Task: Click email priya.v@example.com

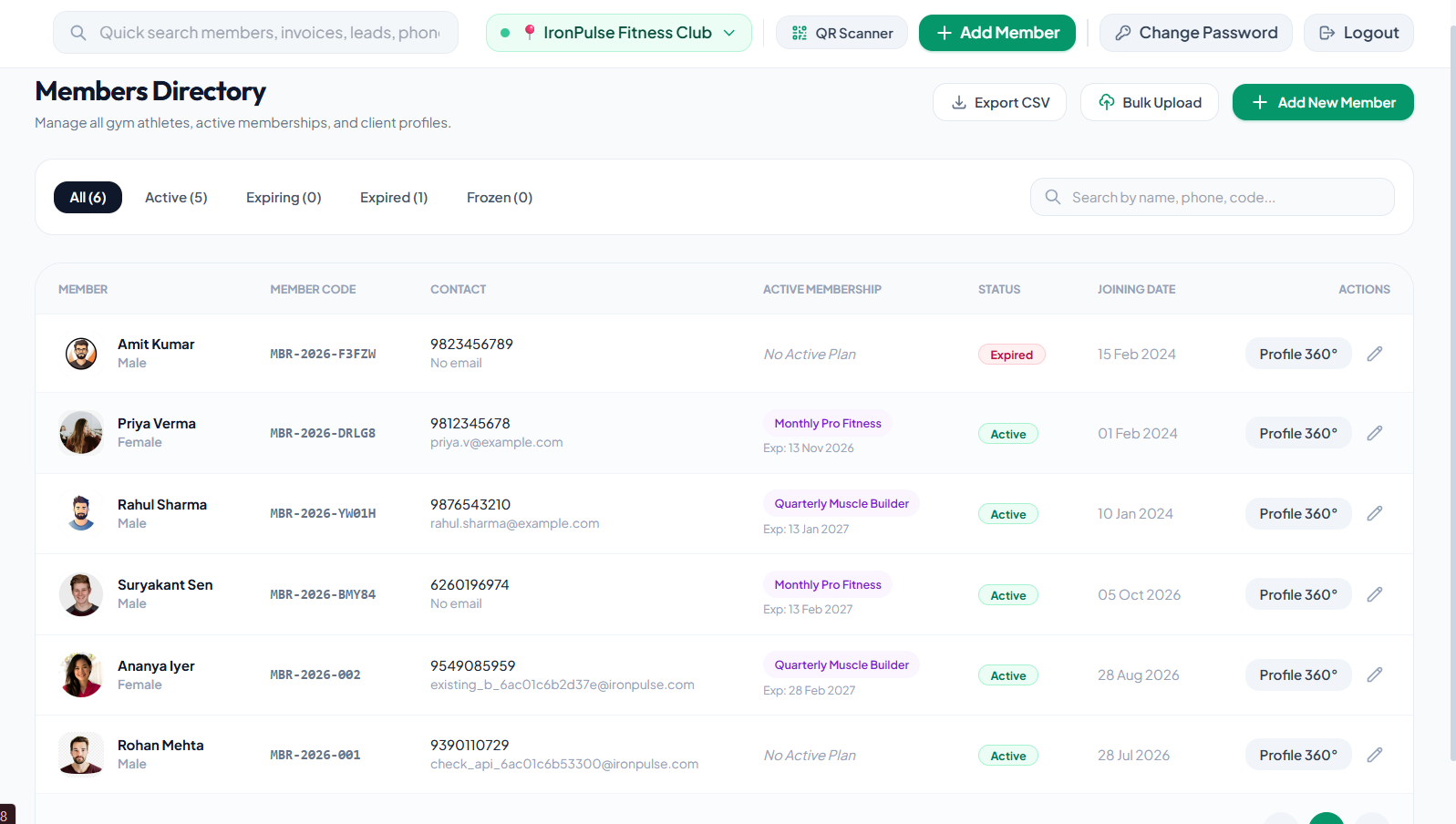Action: pyautogui.click(x=497, y=442)
